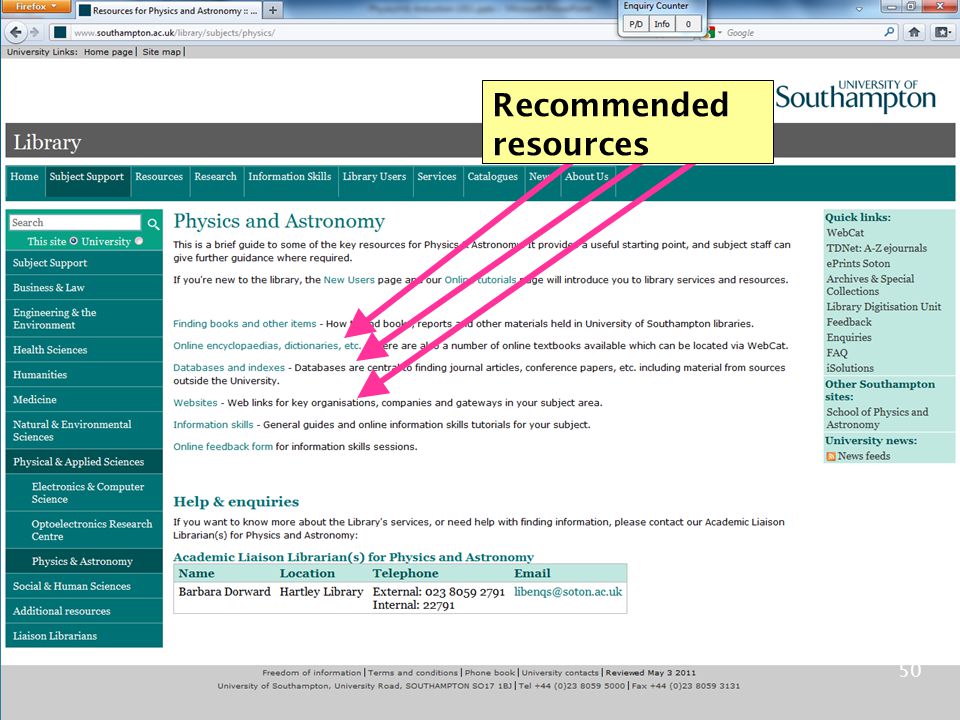Viewport: 960px width, 720px height.
Task: Open the About Us navigation item
Action: [x=587, y=176]
